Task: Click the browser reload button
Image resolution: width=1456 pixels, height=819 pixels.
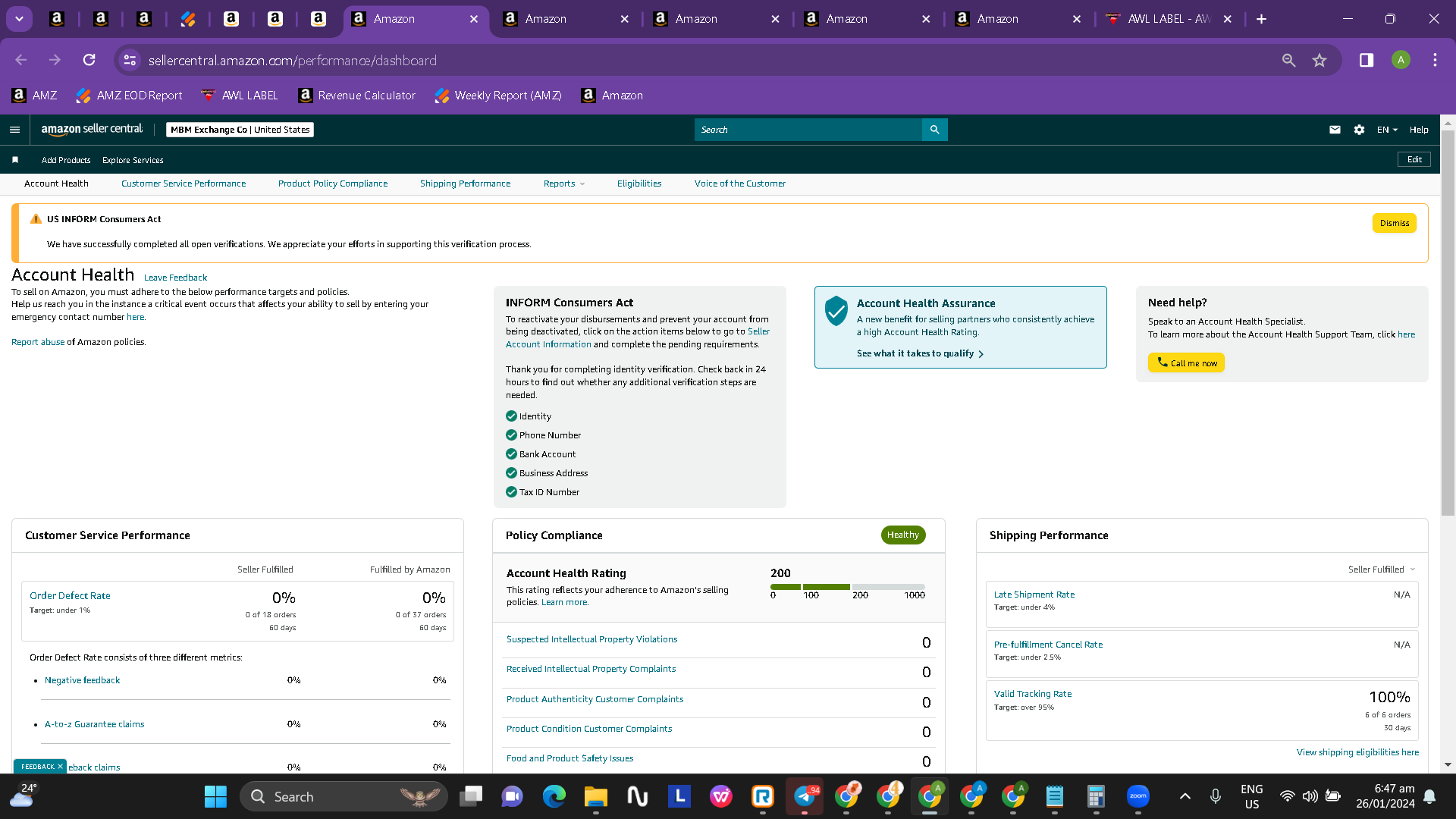Action: [x=89, y=60]
